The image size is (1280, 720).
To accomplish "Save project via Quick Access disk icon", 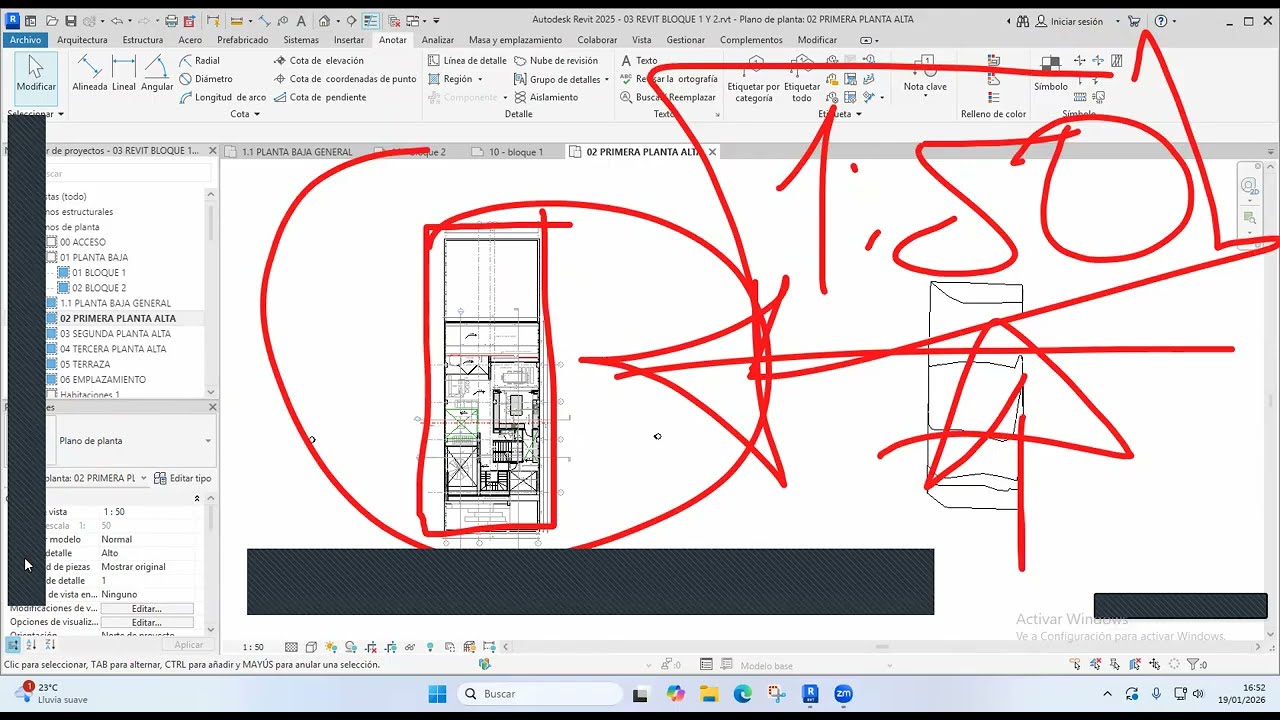I will click(70, 21).
